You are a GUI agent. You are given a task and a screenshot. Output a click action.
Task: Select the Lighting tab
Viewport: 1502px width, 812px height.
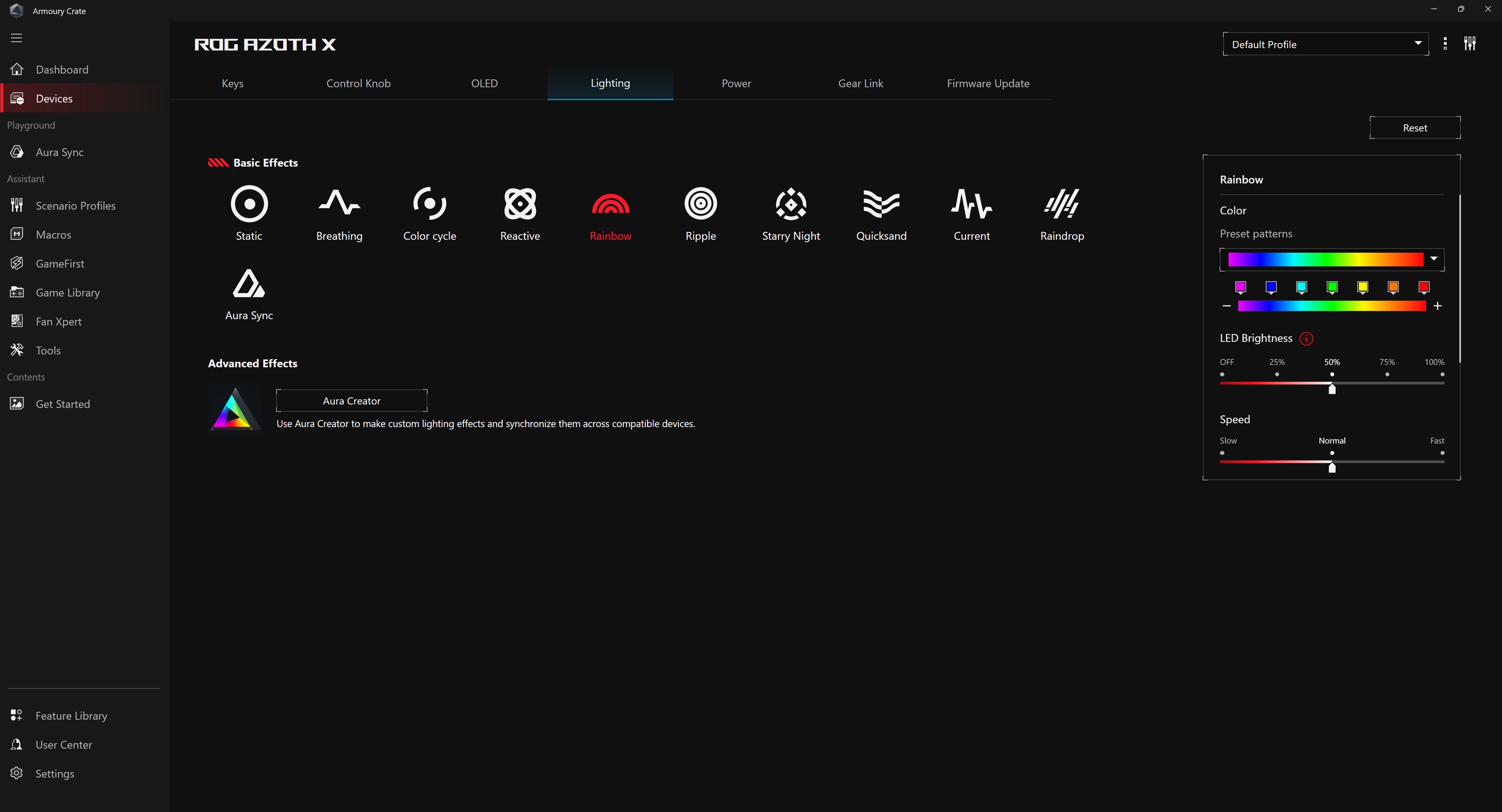611,83
